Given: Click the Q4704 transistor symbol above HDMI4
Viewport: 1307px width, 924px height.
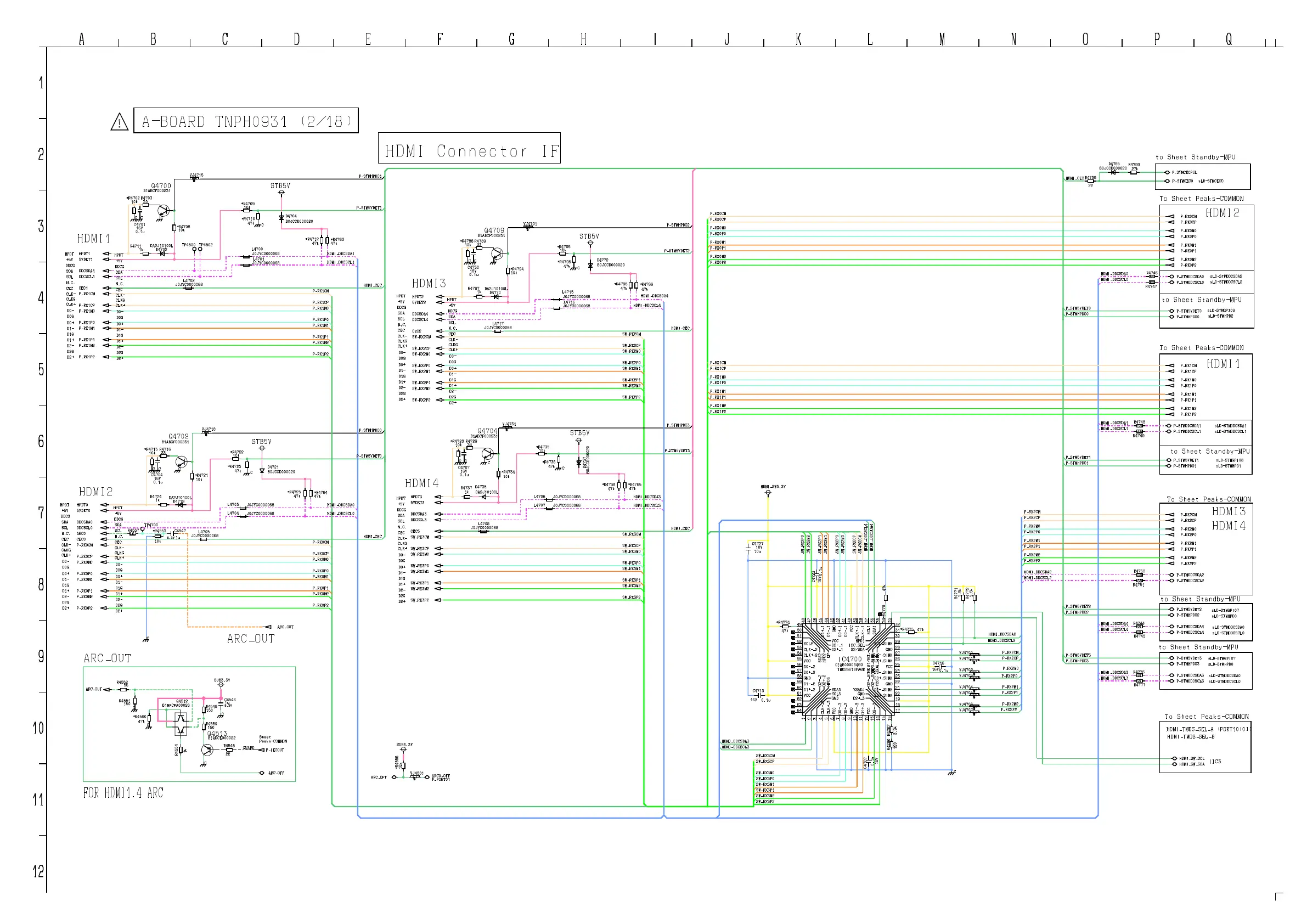Looking at the screenshot, I should point(487,454).
